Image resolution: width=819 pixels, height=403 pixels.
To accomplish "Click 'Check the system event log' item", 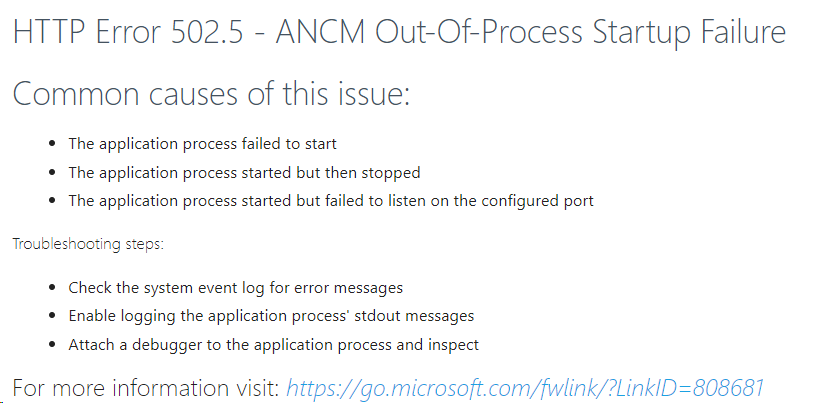I will (x=236, y=288).
